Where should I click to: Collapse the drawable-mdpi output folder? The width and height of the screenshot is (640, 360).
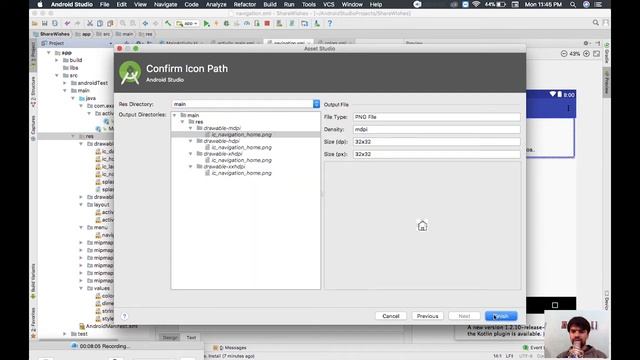pos(190,128)
